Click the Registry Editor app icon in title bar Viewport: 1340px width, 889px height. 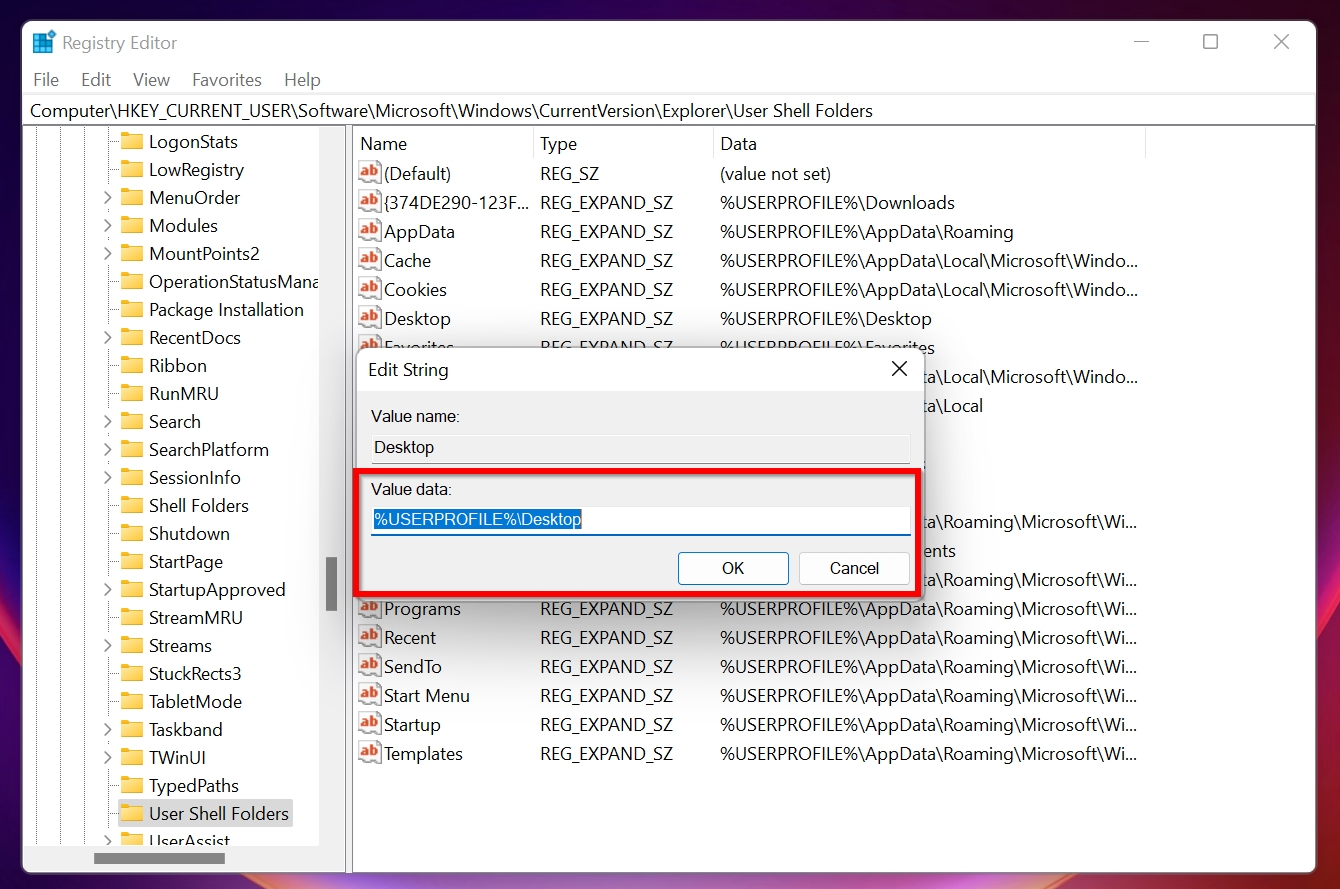point(44,43)
